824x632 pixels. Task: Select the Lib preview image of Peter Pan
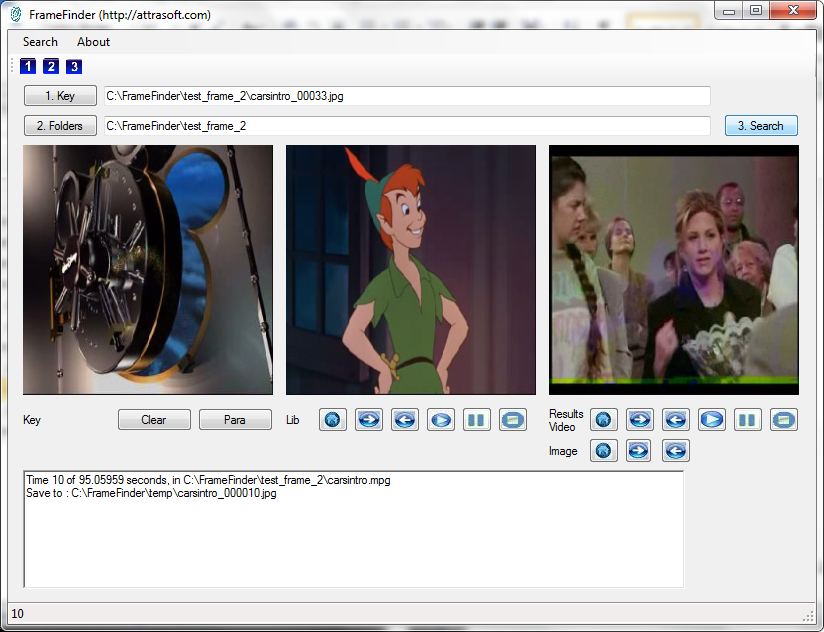[411, 270]
